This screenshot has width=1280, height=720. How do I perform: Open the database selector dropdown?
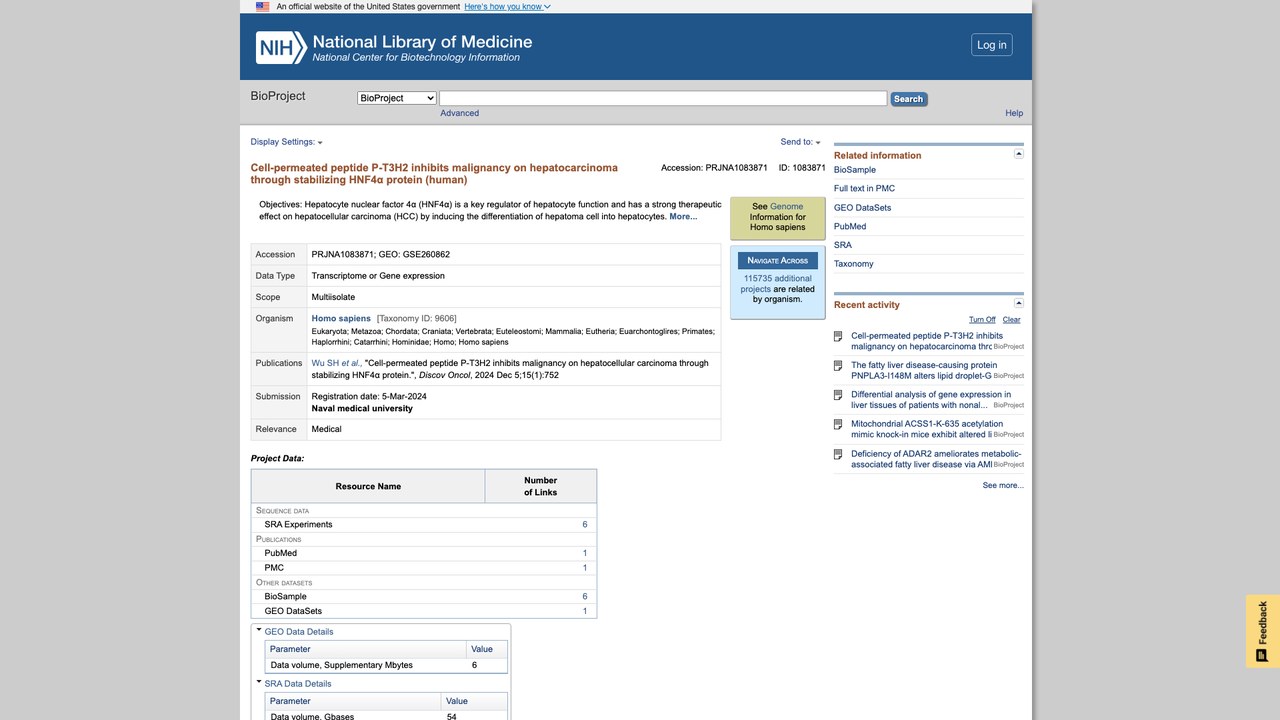(x=397, y=98)
